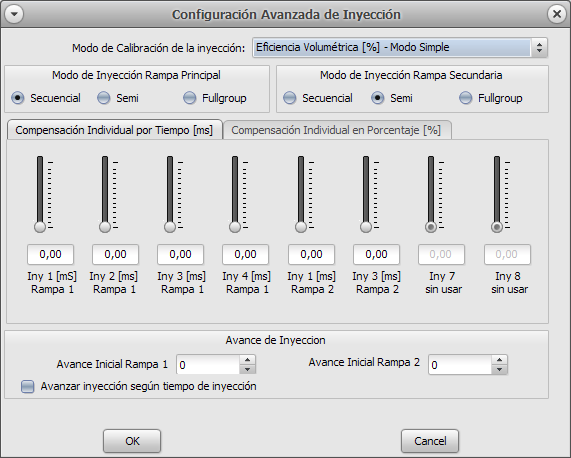The image size is (571, 458).
Task: Increase Avance Inicial Rampa 1 with up arrow
Action: click(x=248, y=360)
